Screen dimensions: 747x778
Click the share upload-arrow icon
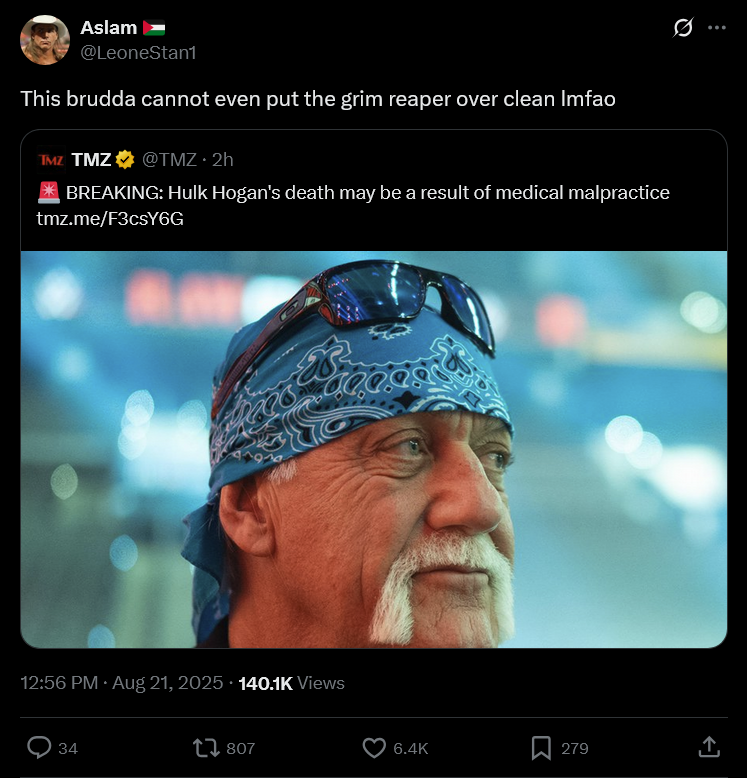click(708, 747)
